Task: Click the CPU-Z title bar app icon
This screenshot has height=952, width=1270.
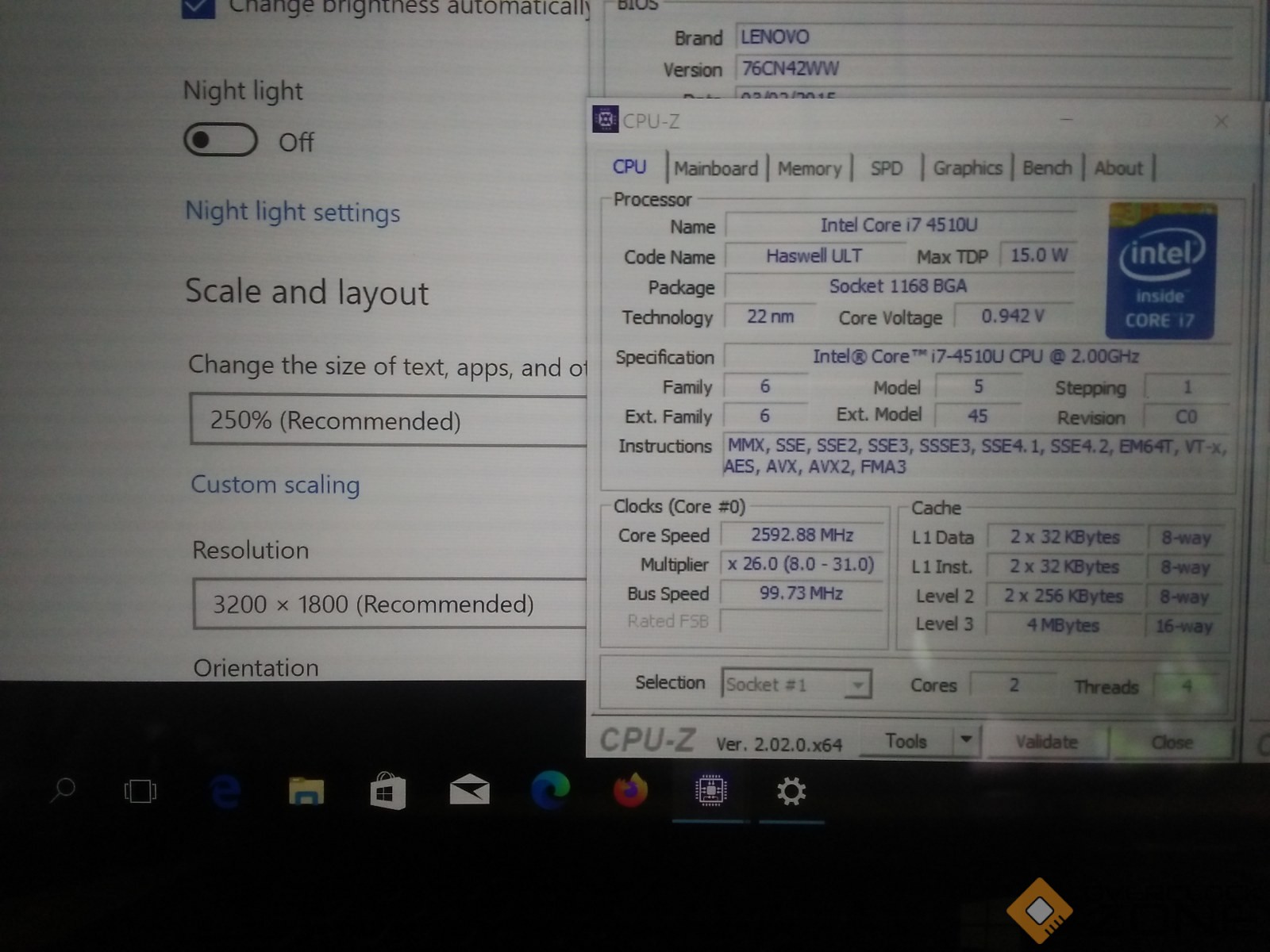Action: pyautogui.click(x=605, y=120)
